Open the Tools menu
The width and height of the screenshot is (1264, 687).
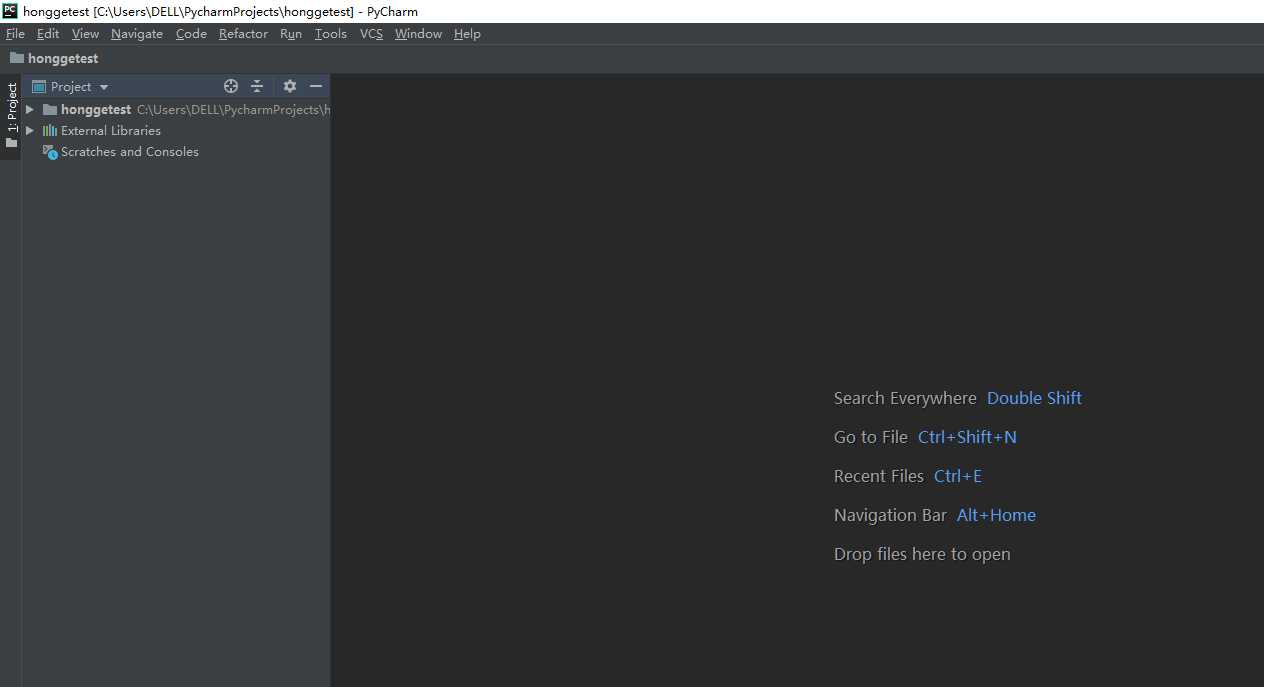[331, 33]
